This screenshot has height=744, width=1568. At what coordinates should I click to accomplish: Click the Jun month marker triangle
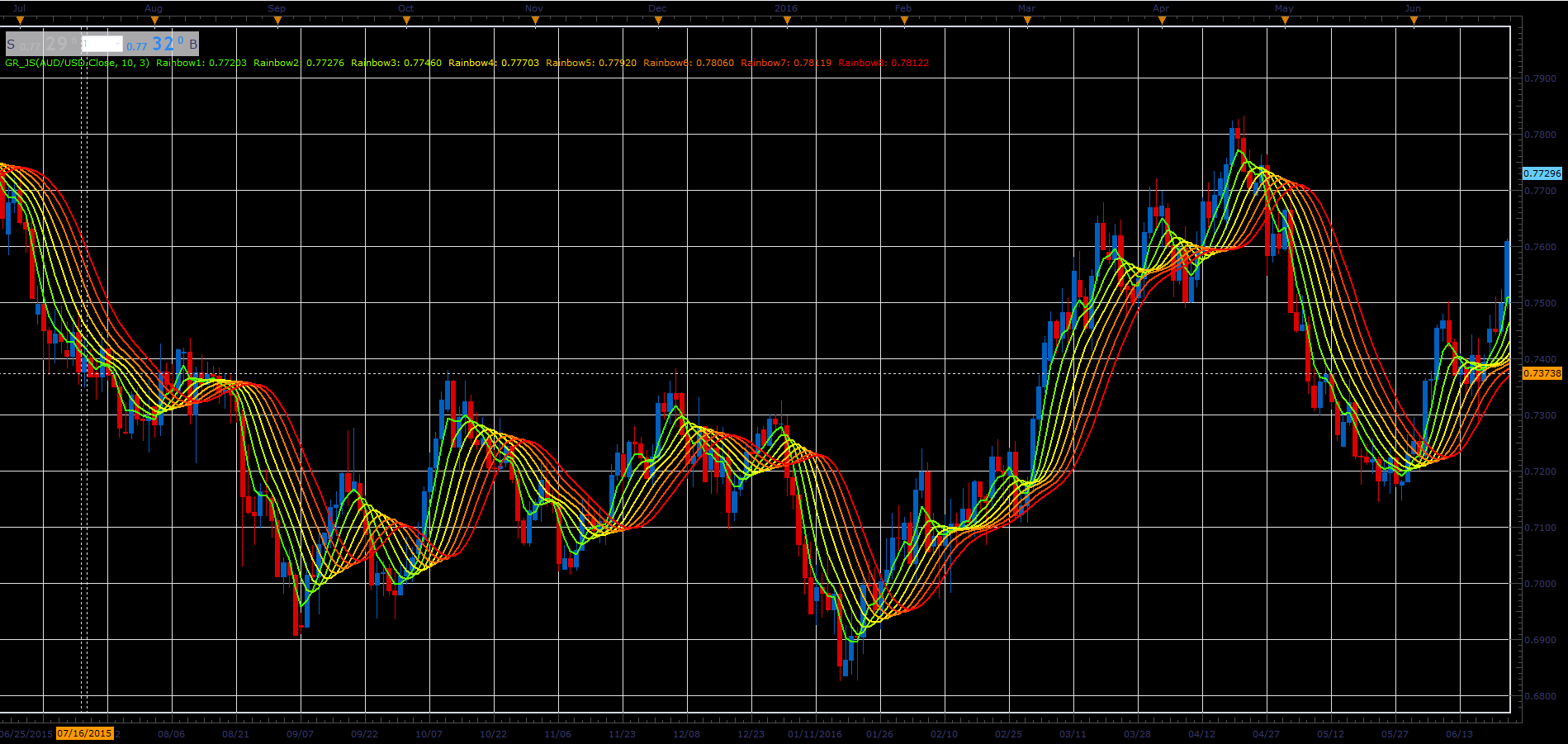tap(1414, 21)
